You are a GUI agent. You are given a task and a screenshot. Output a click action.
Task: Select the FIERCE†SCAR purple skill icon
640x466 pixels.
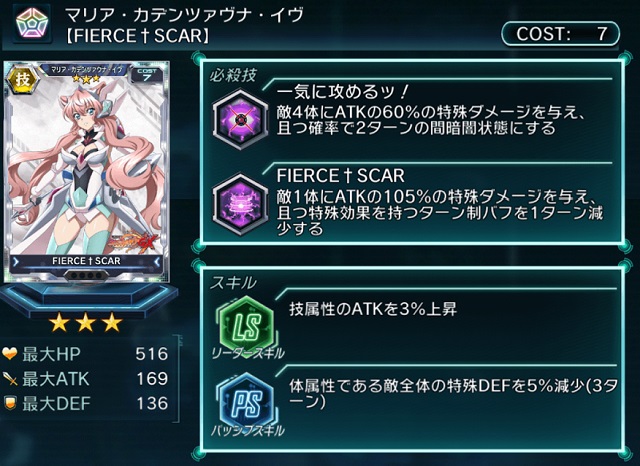tap(241, 204)
